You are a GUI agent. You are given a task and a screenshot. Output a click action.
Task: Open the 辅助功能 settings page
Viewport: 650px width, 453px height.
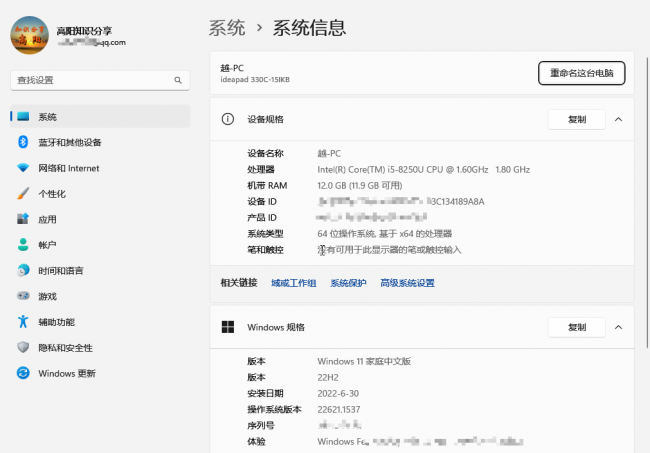pyautogui.click(x=100, y=322)
